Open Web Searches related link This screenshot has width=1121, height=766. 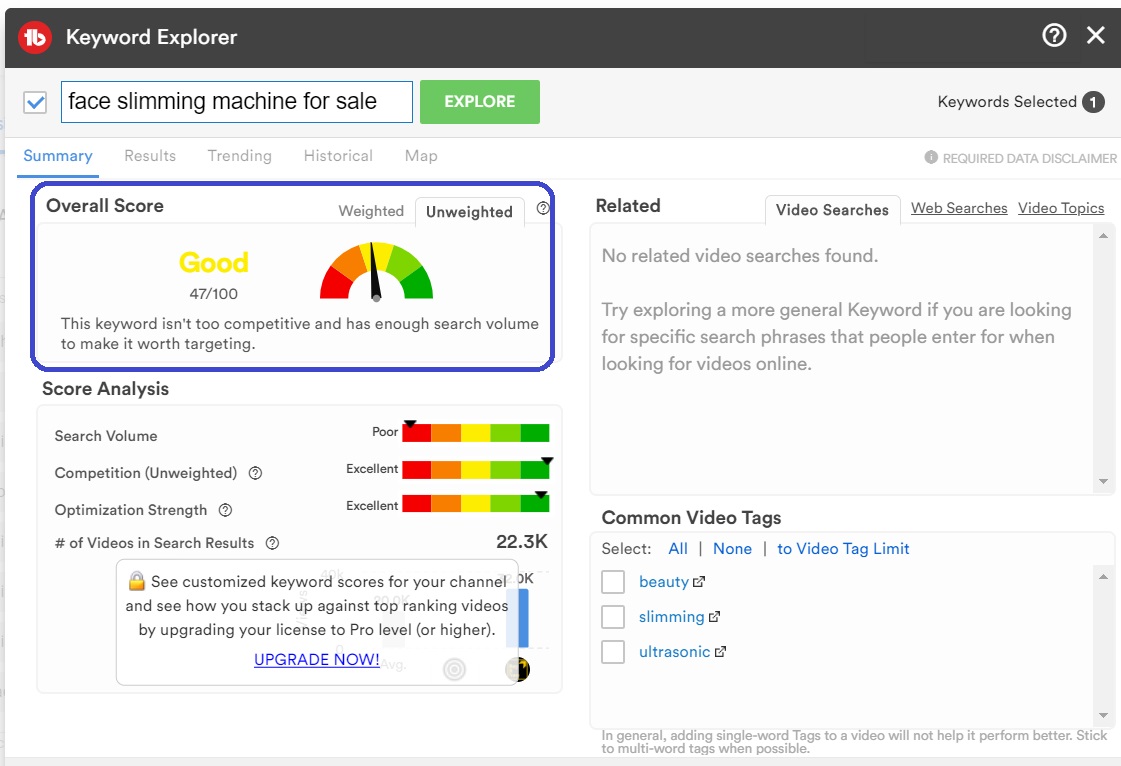(x=959, y=208)
